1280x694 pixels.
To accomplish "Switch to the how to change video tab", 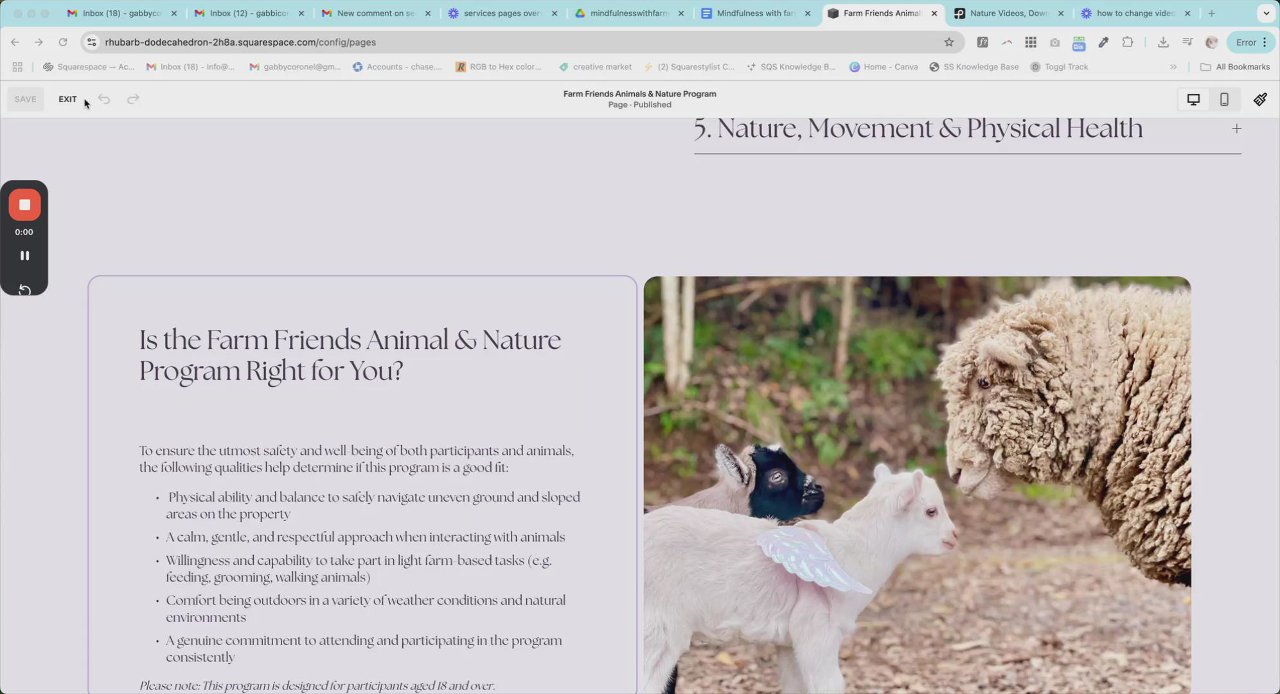I will (1137, 13).
